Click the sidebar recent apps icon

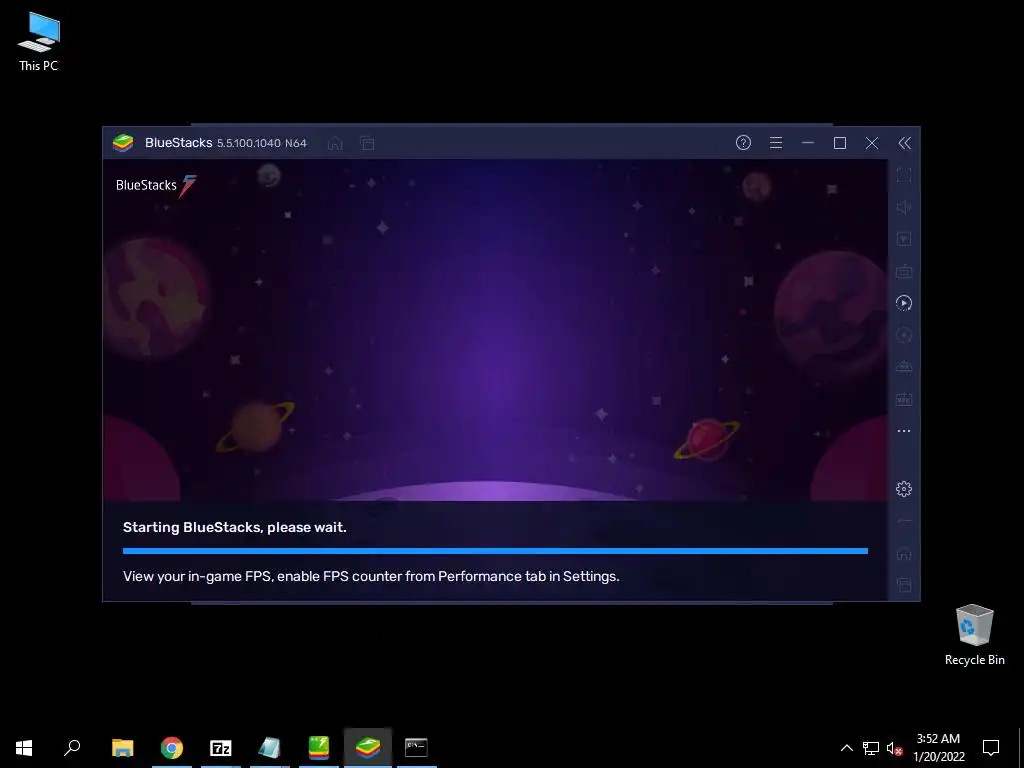tap(904, 584)
